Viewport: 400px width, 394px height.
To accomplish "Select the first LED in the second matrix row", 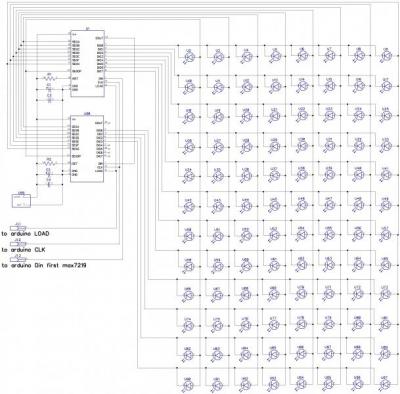I will (x=189, y=87).
